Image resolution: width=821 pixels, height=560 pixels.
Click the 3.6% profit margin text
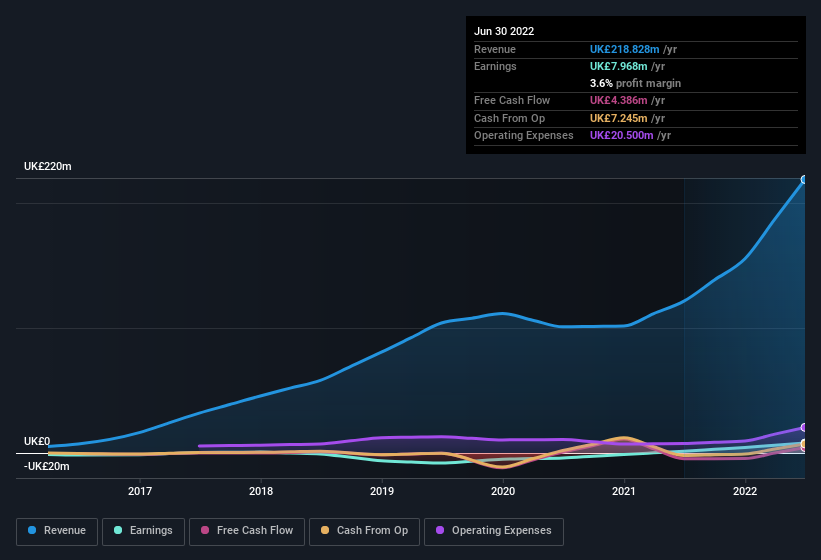tap(635, 83)
